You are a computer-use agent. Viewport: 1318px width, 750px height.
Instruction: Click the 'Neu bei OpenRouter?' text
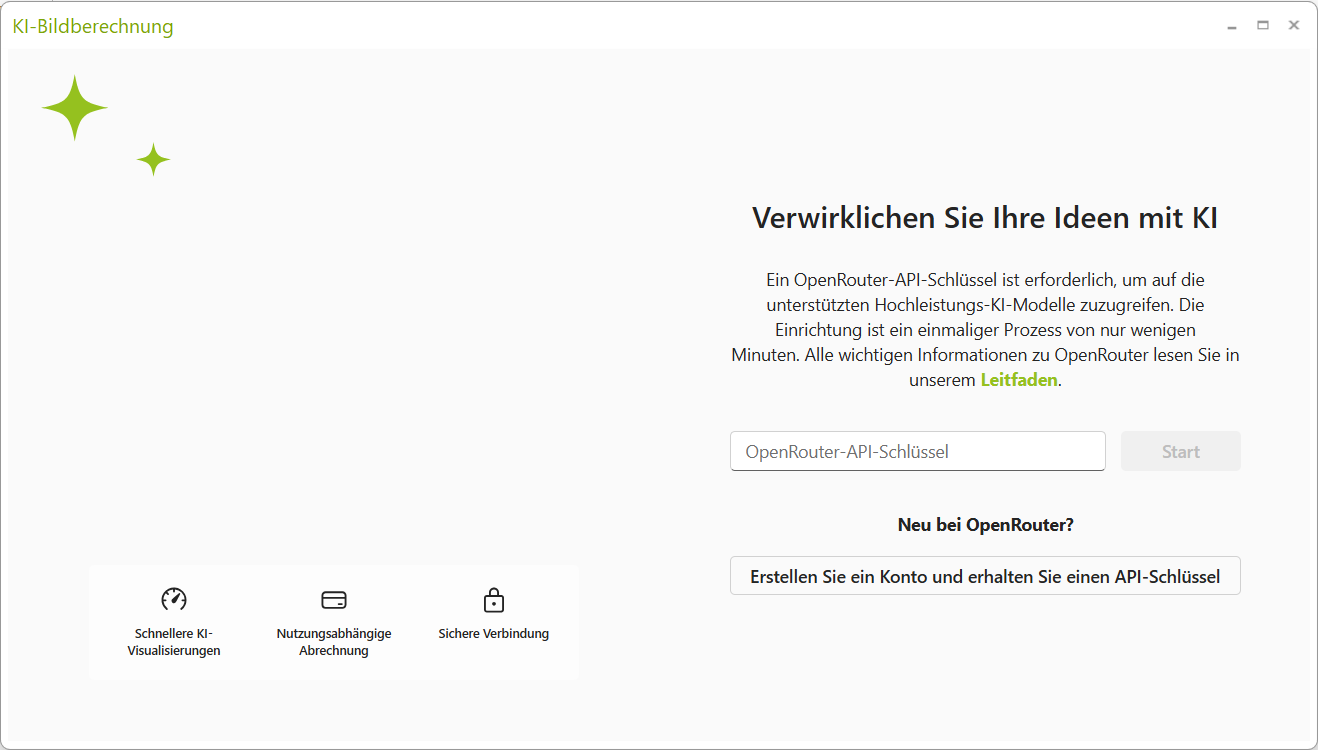coord(986,525)
